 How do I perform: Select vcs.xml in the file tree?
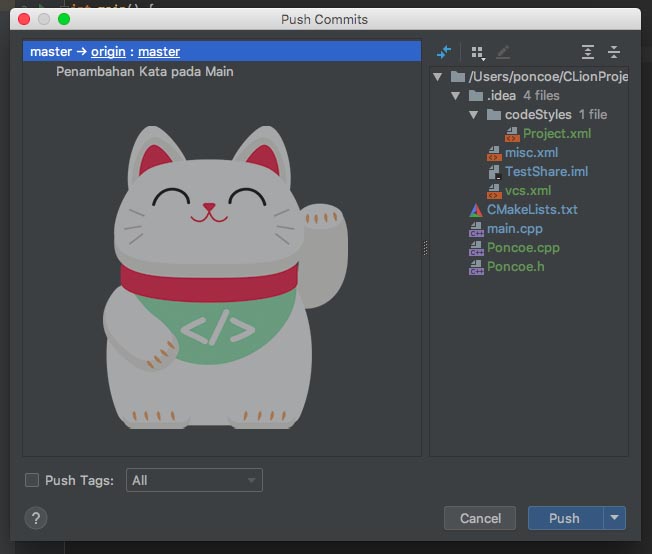pyautogui.click(x=528, y=190)
